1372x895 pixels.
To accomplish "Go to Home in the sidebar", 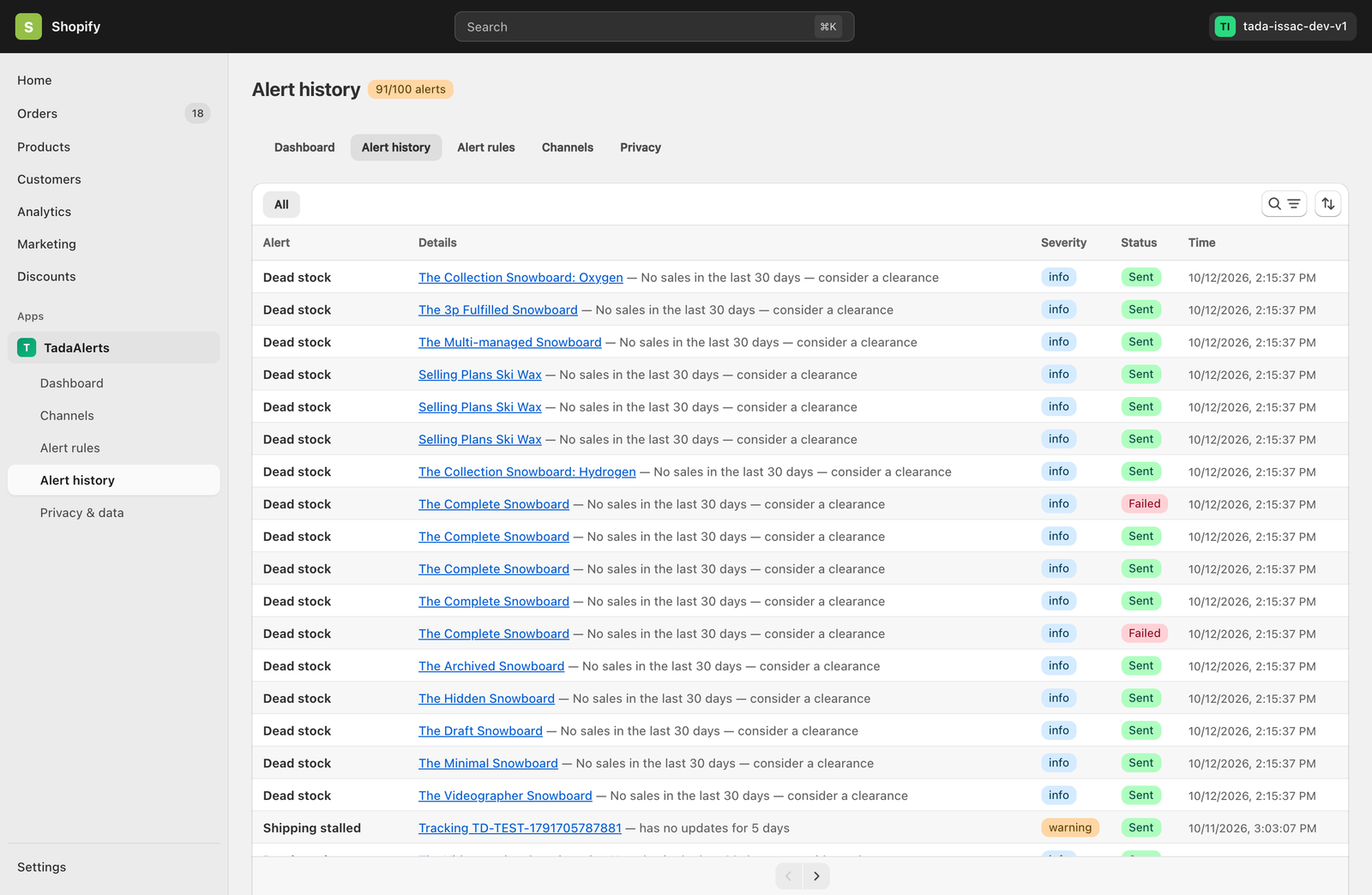I will [x=114, y=81].
